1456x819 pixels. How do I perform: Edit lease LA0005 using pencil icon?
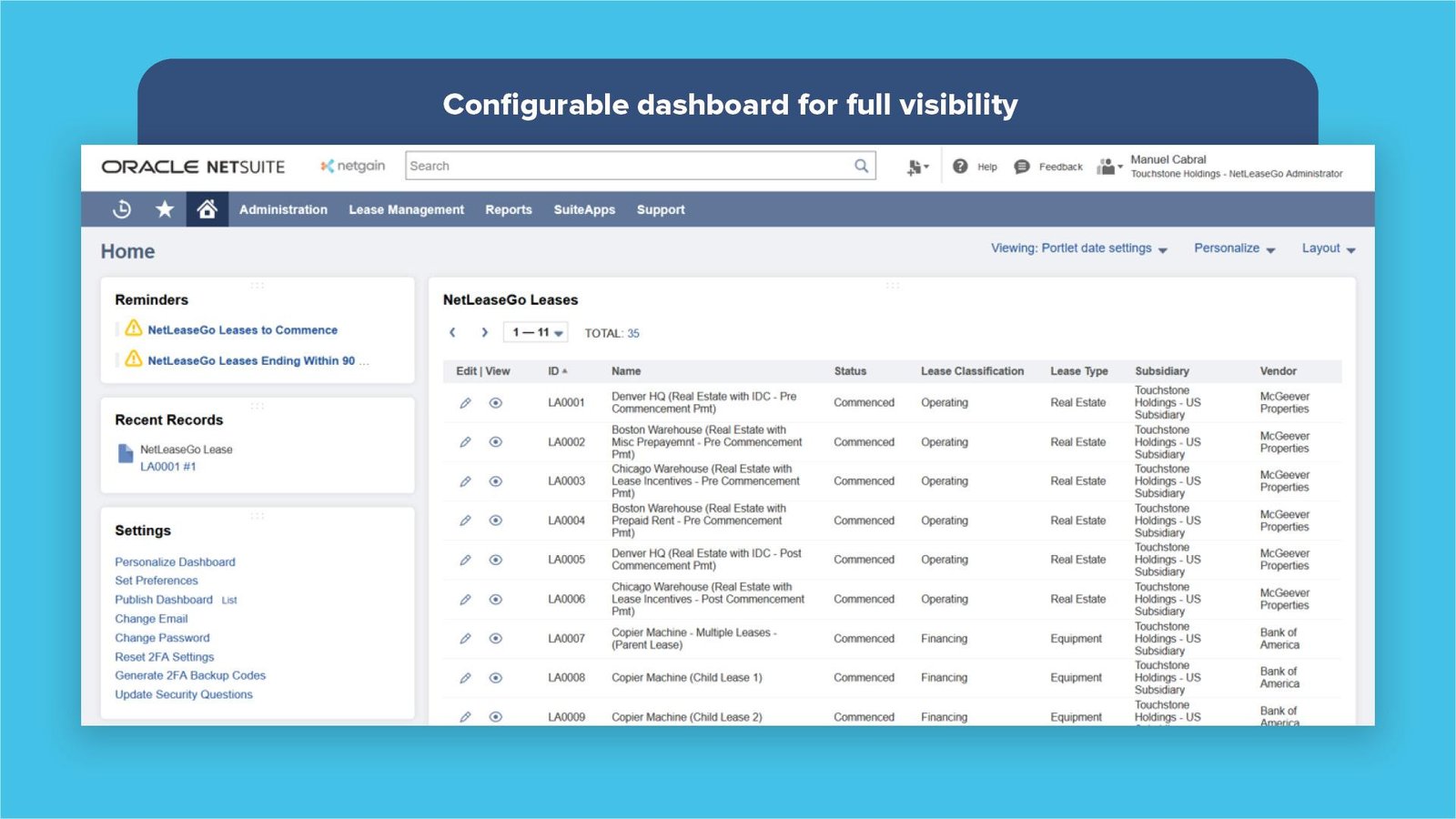[465, 560]
